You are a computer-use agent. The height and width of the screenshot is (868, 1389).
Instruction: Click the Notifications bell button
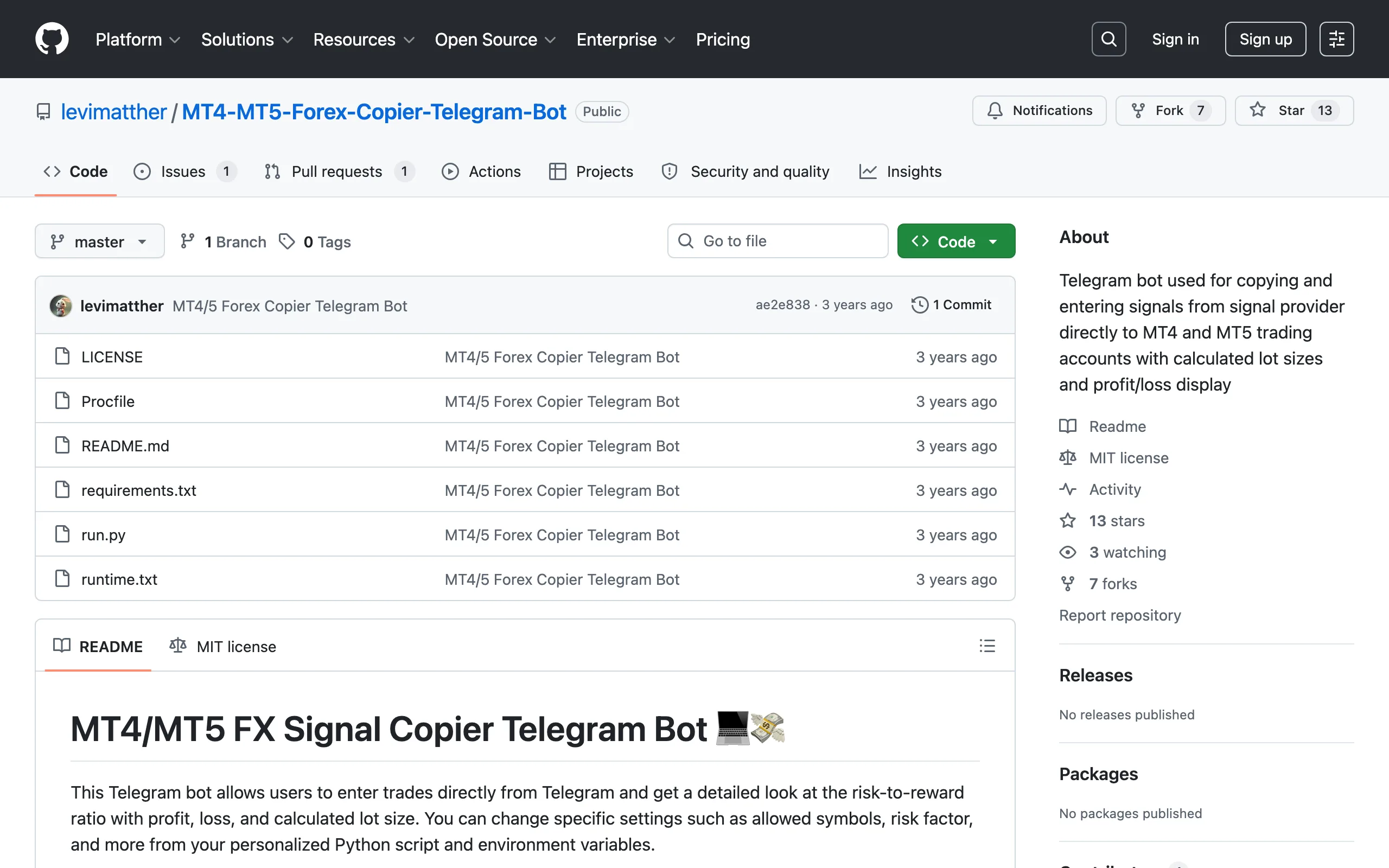point(1039,110)
